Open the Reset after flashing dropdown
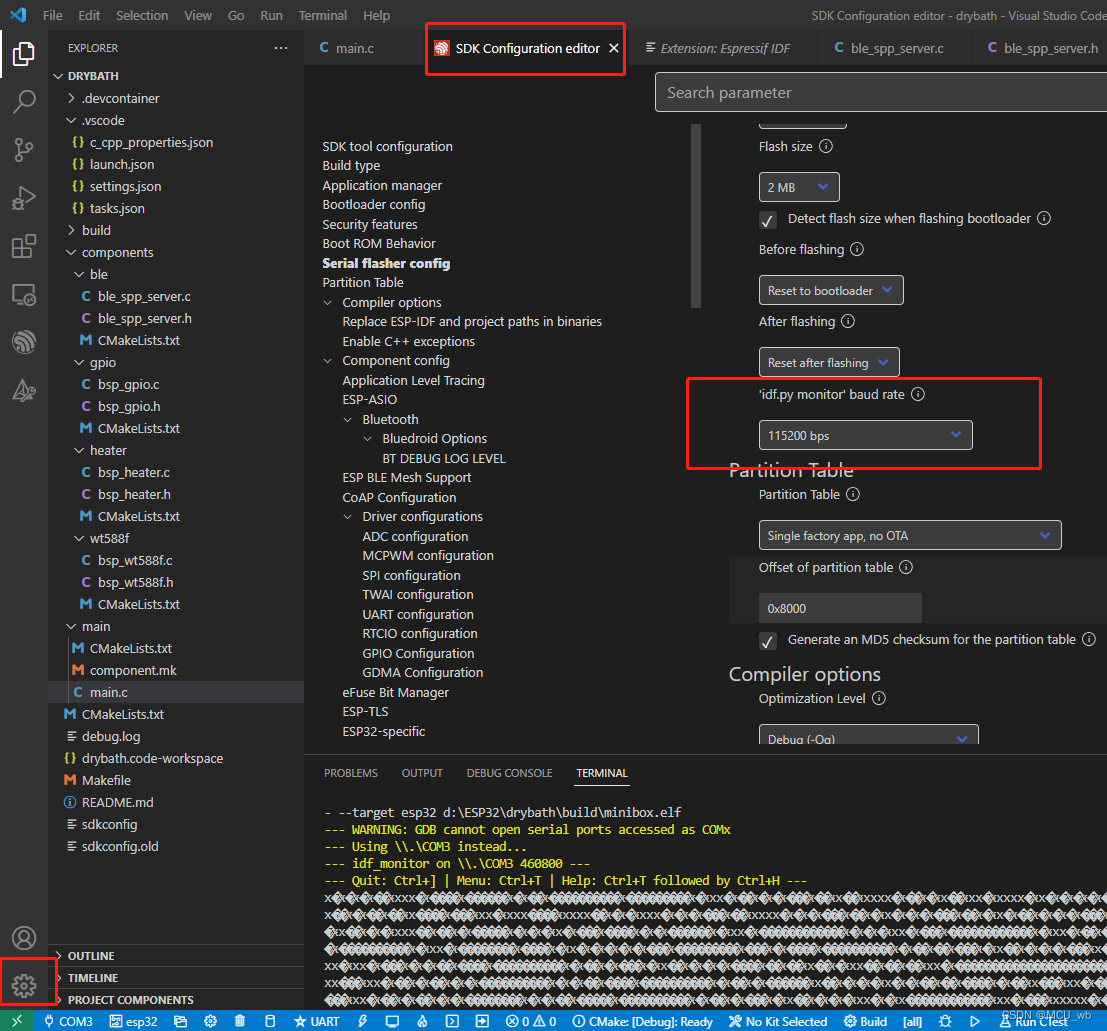 point(829,362)
